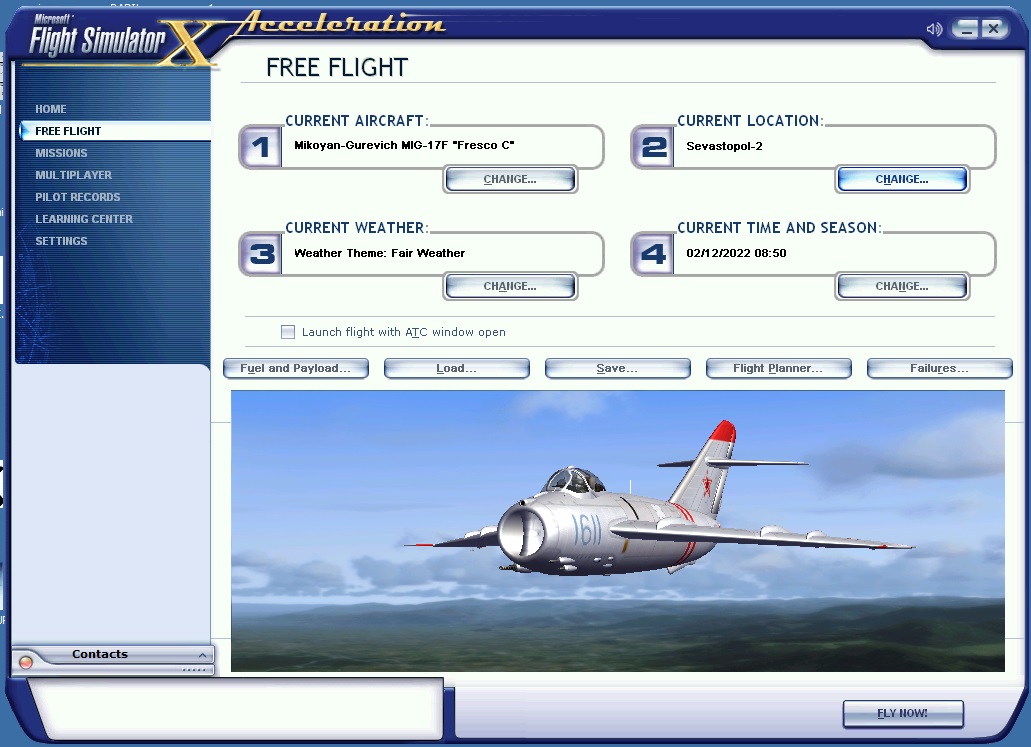Change the current time and season

point(902,287)
